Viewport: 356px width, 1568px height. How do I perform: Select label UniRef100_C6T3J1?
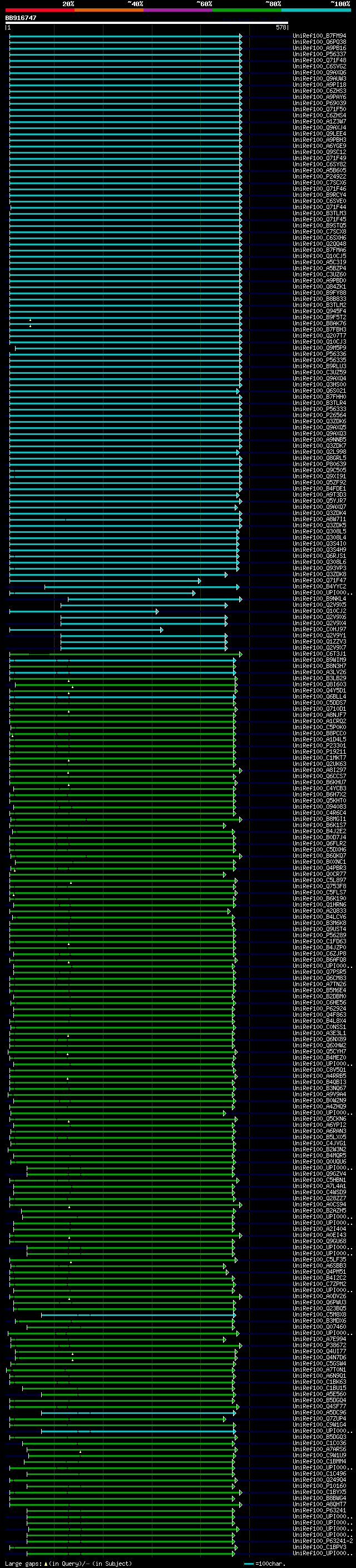(x=319, y=654)
